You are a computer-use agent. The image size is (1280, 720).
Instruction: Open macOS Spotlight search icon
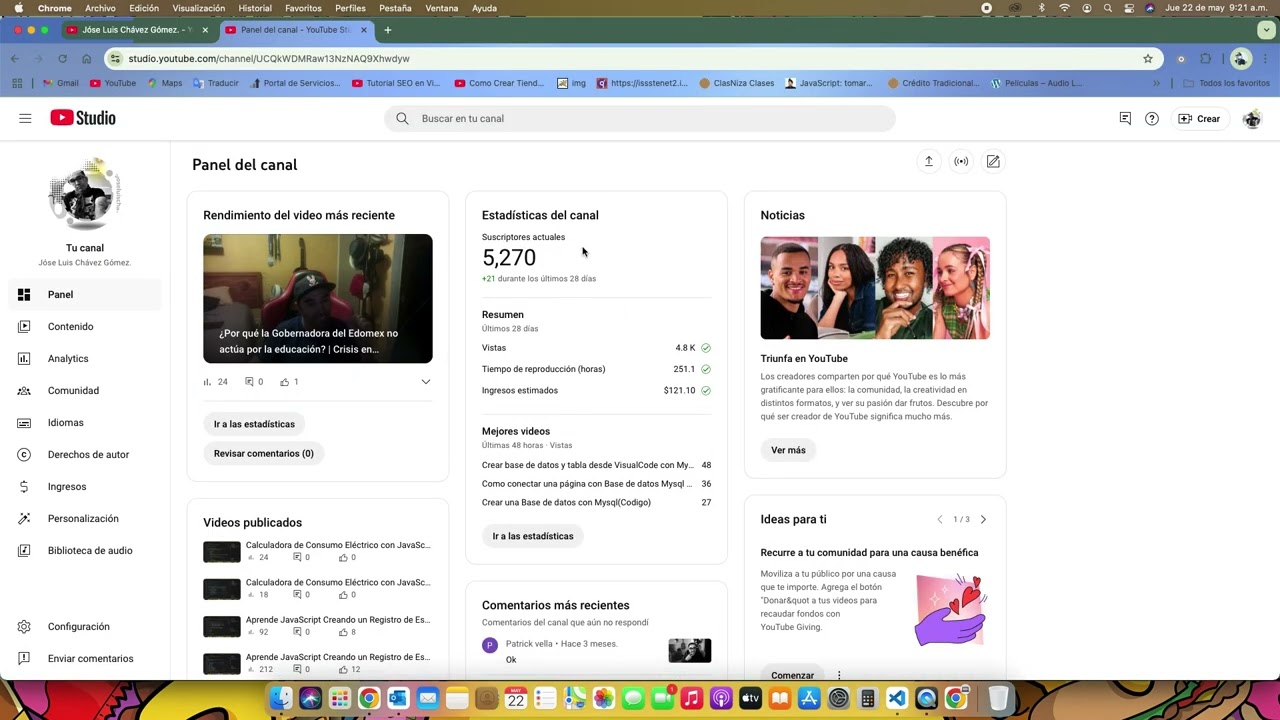click(x=1107, y=8)
